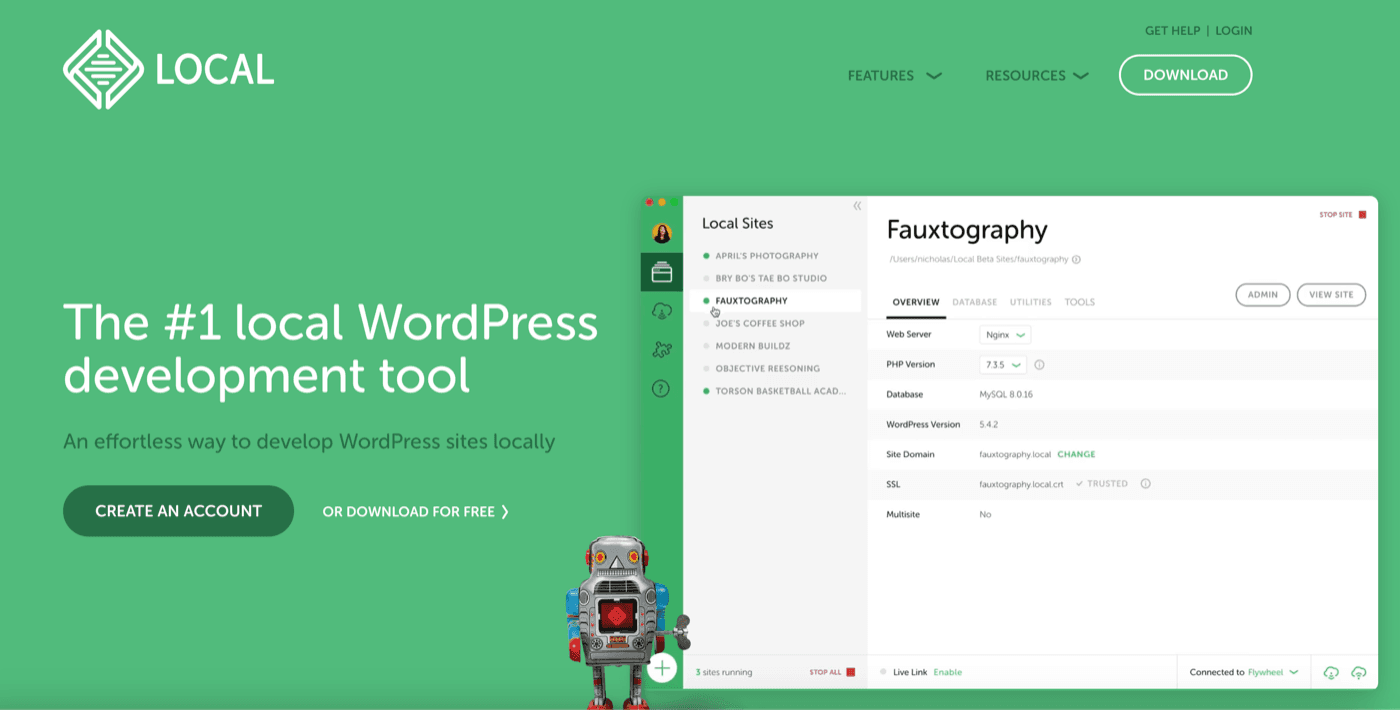Switch to the Database tab
This screenshot has height=710, width=1400.
click(974, 302)
